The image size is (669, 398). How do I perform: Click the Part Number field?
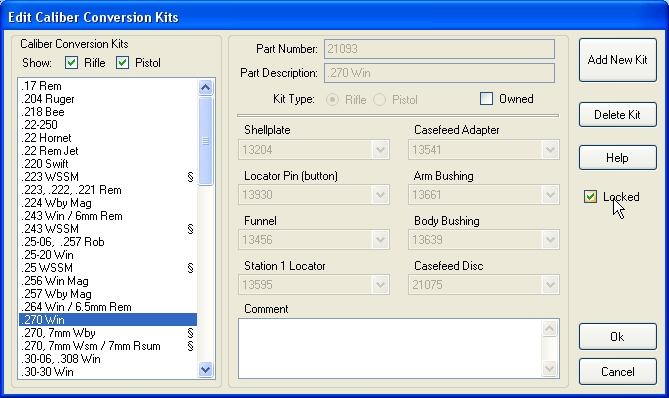pos(439,49)
